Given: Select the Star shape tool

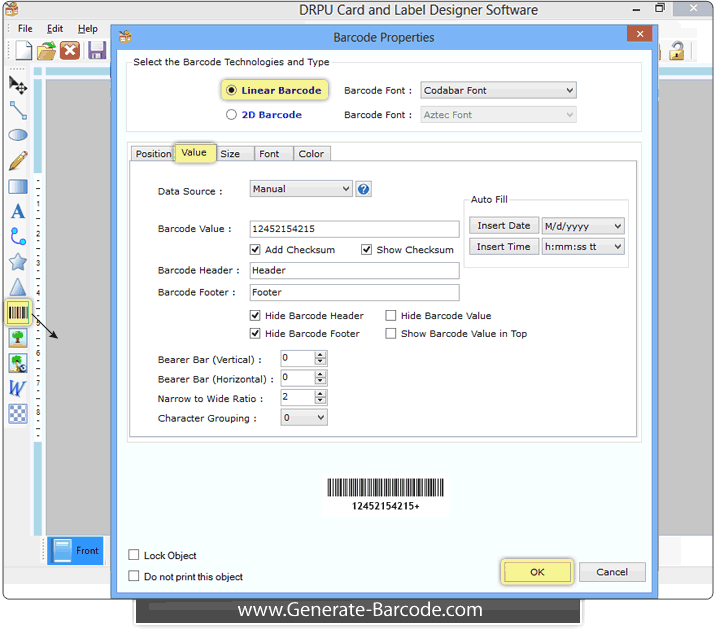Looking at the screenshot, I should click(x=18, y=262).
